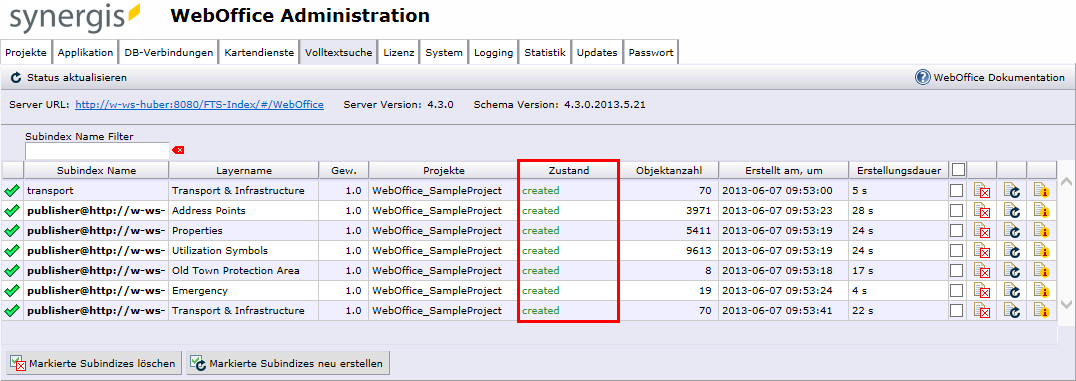Click Markierte Subindizes löschen button

95,363
